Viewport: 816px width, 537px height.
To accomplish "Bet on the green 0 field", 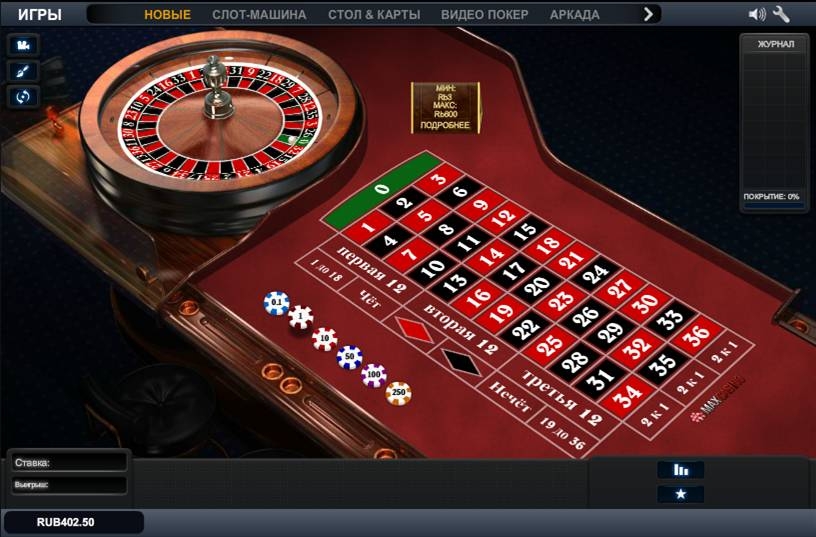I will click(x=382, y=189).
